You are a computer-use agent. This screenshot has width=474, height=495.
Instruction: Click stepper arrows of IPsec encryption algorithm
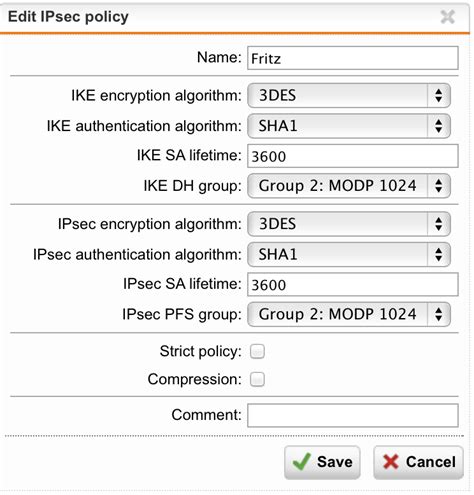[x=438, y=224]
